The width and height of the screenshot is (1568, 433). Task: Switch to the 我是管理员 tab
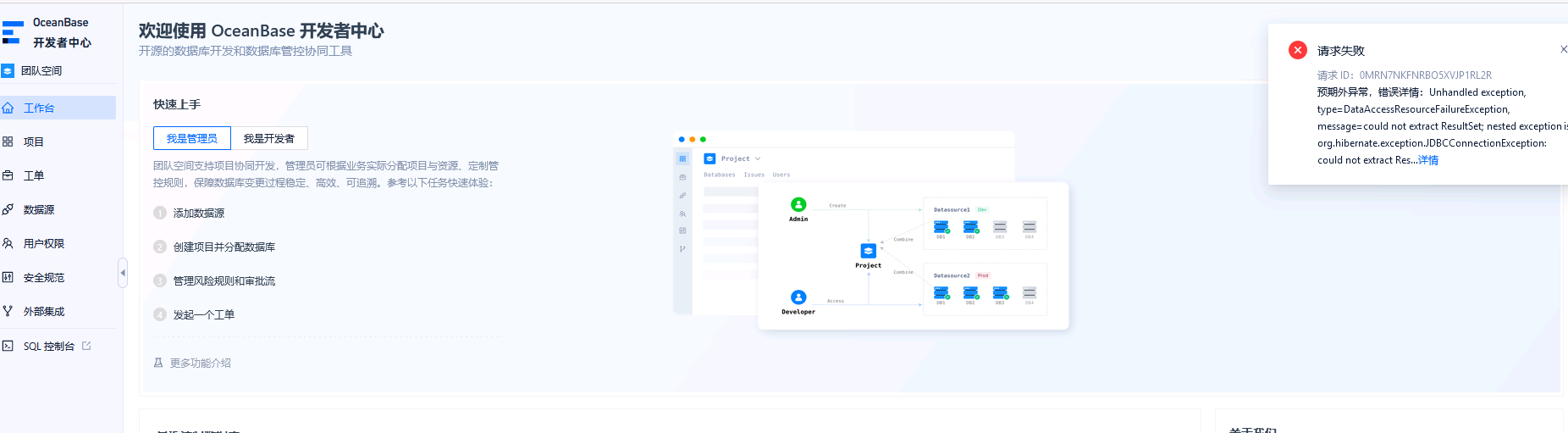tap(191, 138)
